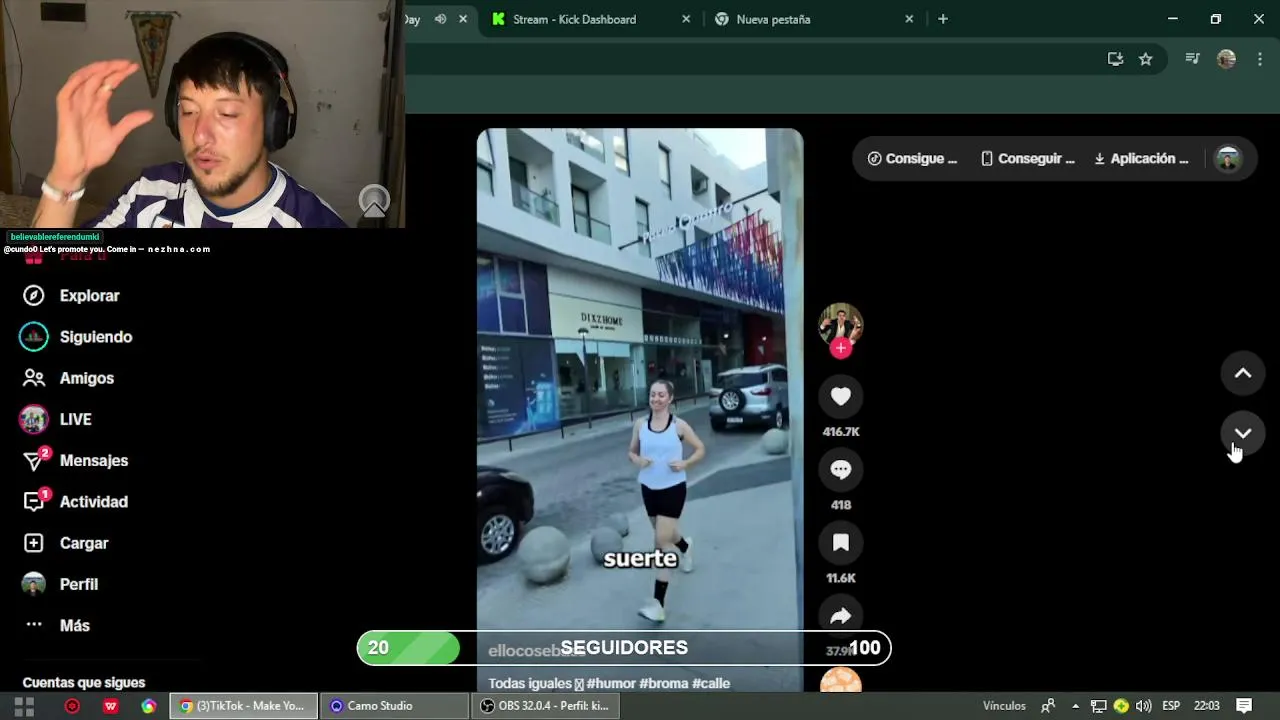Image resolution: width=1280 pixels, height=720 pixels.
Task: Click Consigue monedas button
Action: tap(912, 159)
